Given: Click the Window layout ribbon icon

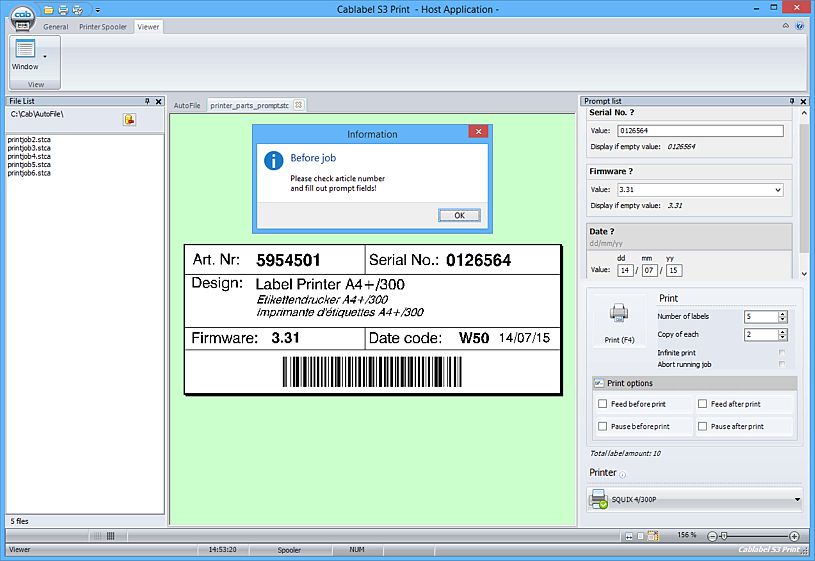Looking at the screenshot, I should [25, 49].
